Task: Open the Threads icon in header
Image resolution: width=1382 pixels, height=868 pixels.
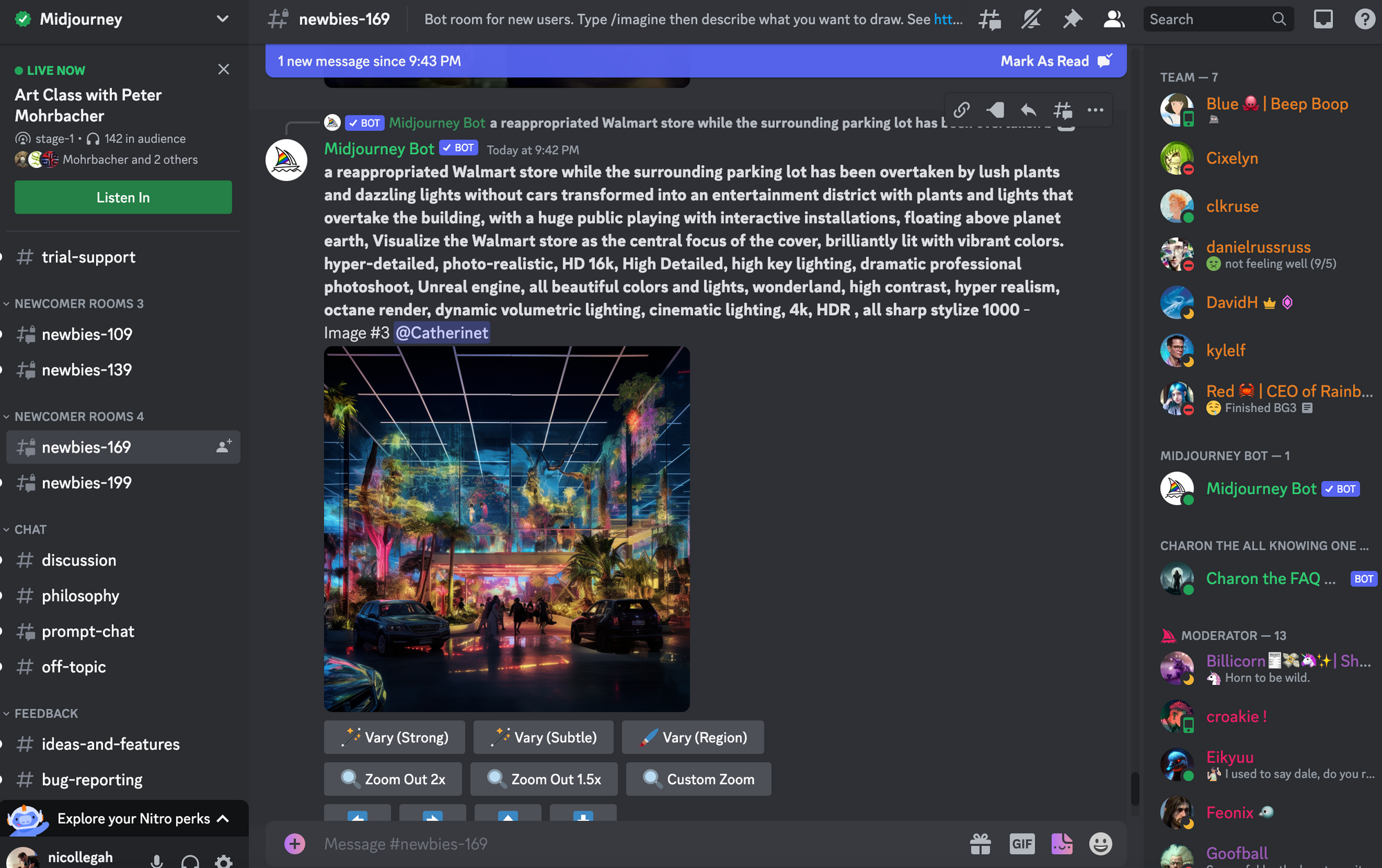Action: [x=990, y=19]
